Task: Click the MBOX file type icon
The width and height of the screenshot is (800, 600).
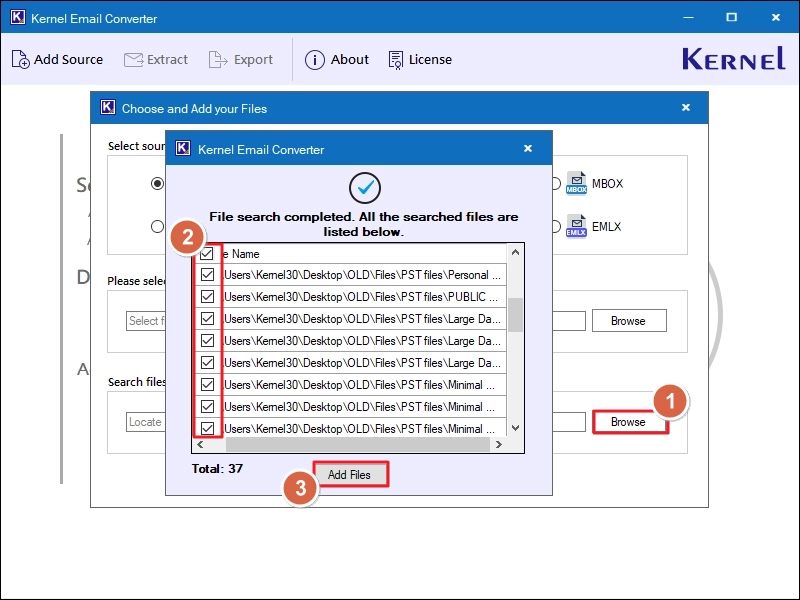Action: [x=577, y=183]
